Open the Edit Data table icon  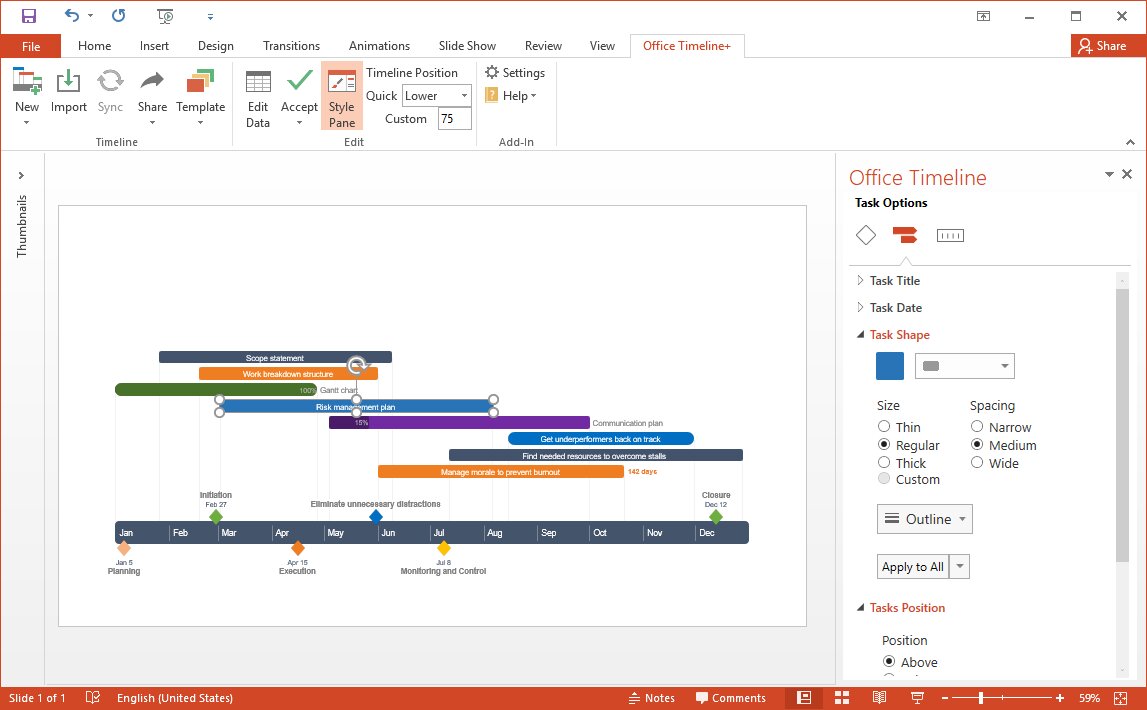tap(258, 83)
